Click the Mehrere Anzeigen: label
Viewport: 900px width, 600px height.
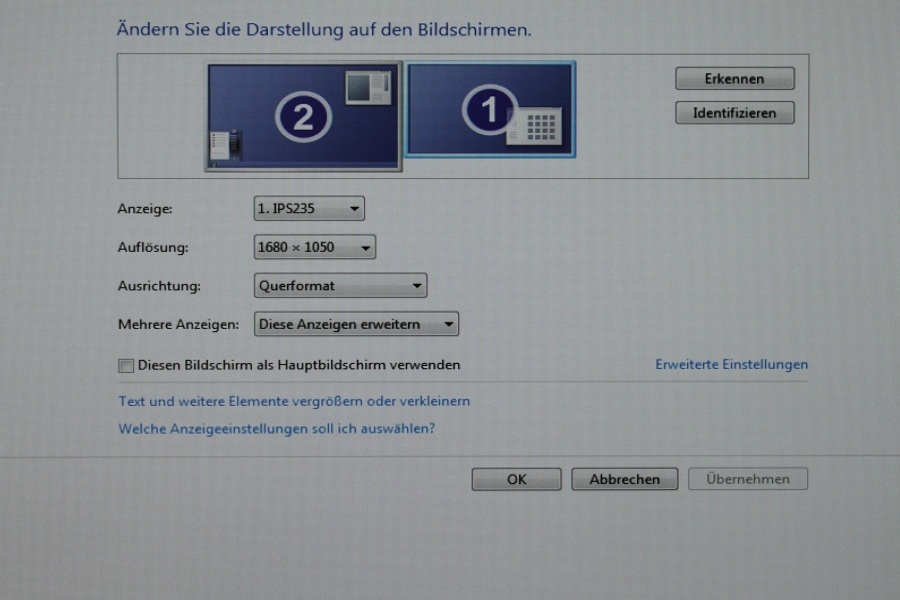point(178,324)
